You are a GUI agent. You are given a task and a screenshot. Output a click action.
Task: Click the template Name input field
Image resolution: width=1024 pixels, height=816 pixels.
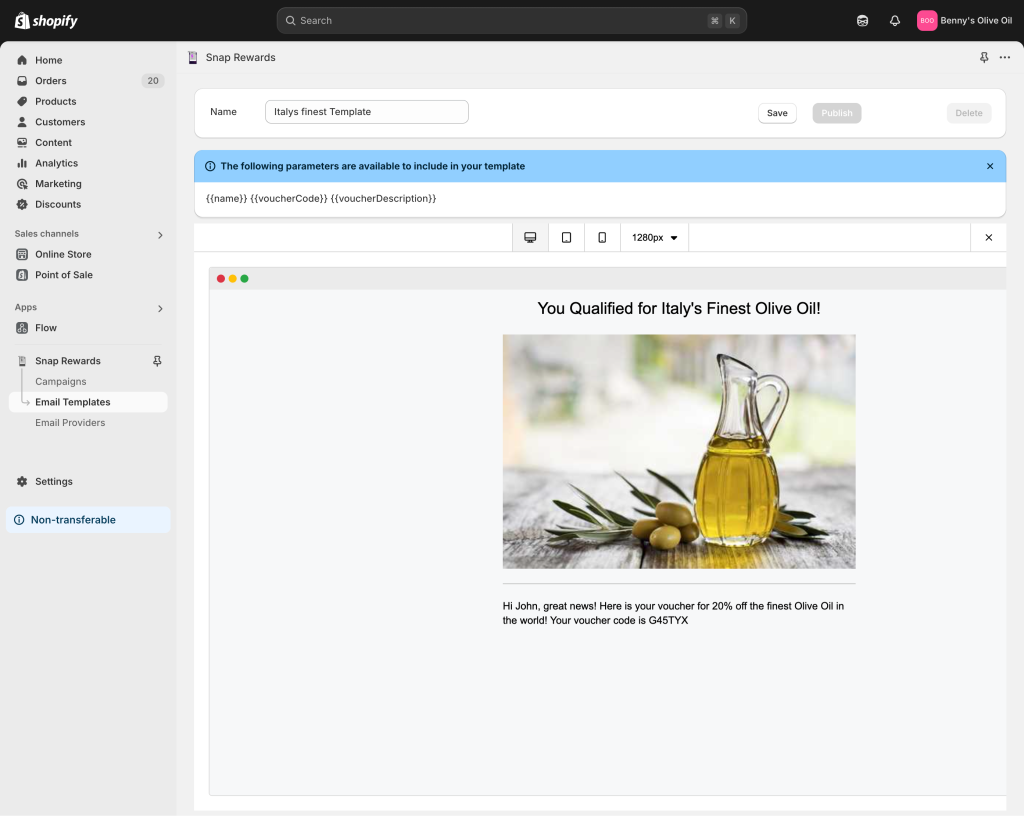pos(367,112)
